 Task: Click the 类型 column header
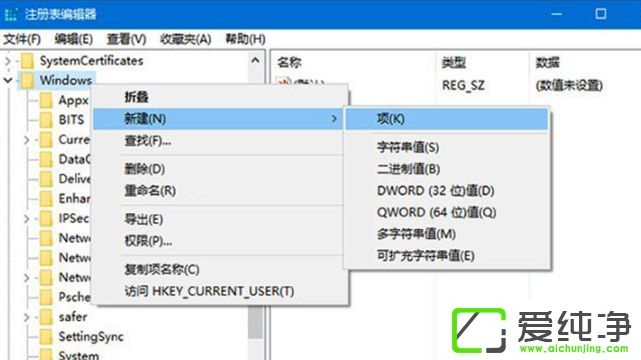point(454,63)
